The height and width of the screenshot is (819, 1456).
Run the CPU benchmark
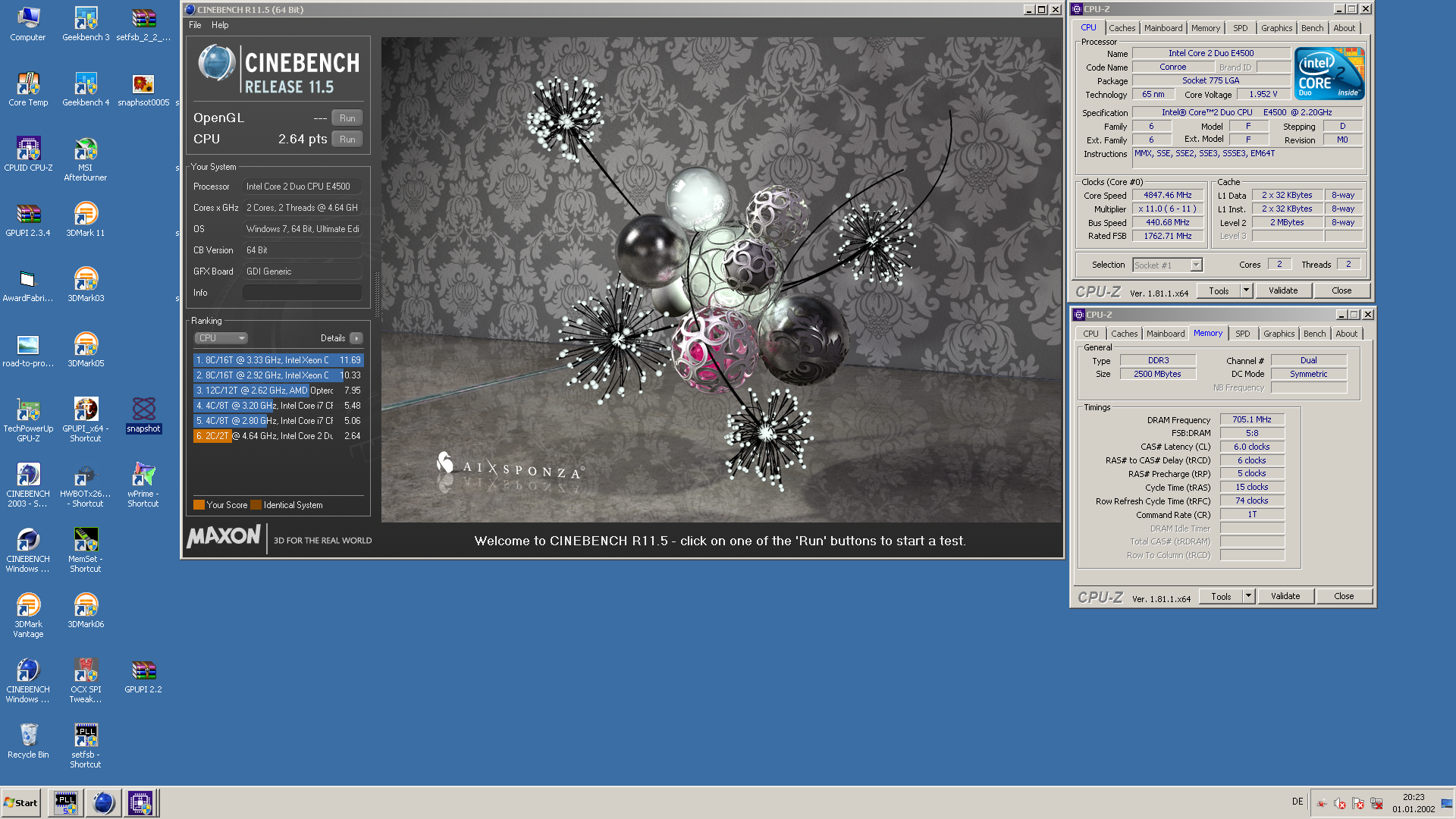point(347,140)
